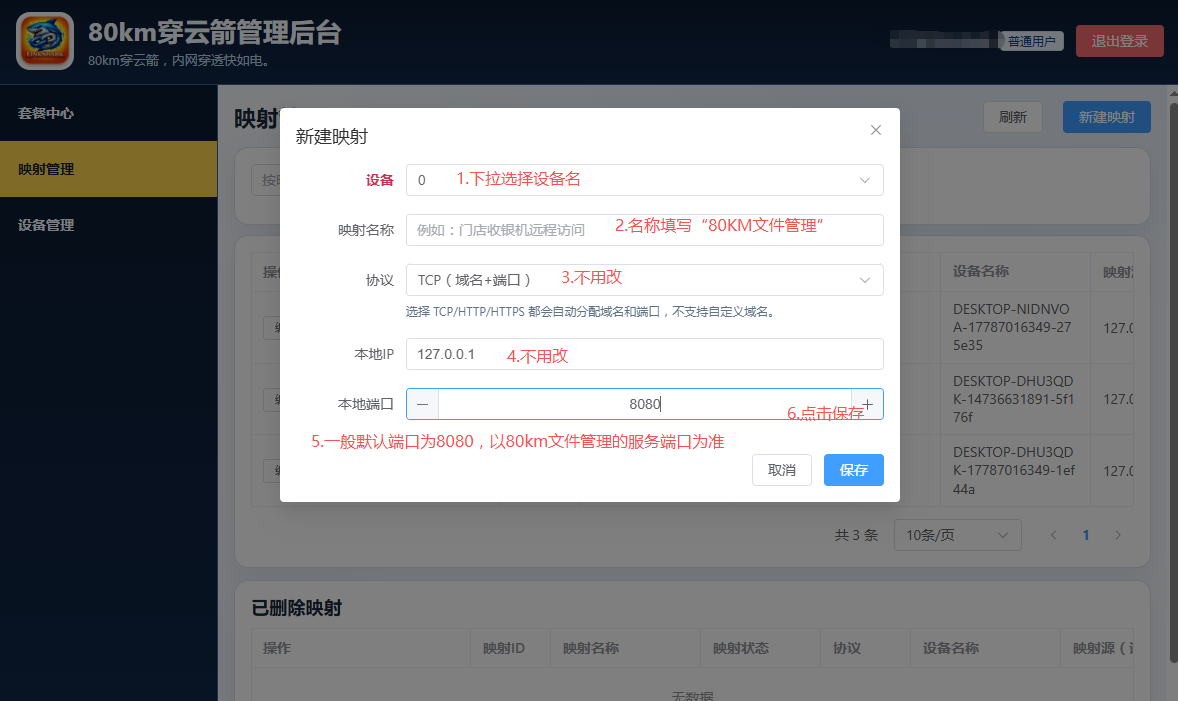Screen dimensions: 1178x701
Task: Go to previous page arrow
Action: pyautogui.click(x=1053, y=535)
